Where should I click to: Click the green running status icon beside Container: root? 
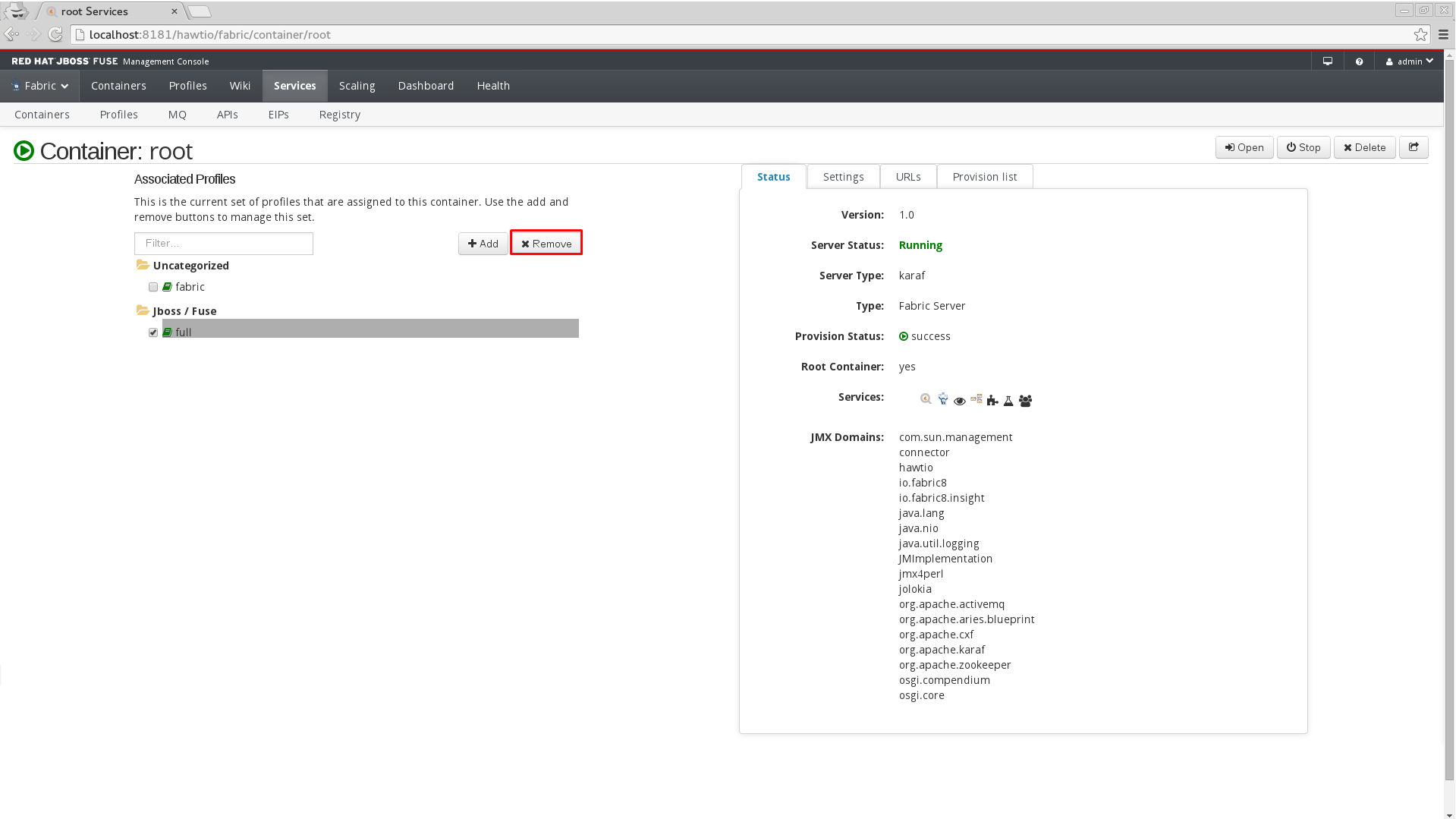(24, 151)
